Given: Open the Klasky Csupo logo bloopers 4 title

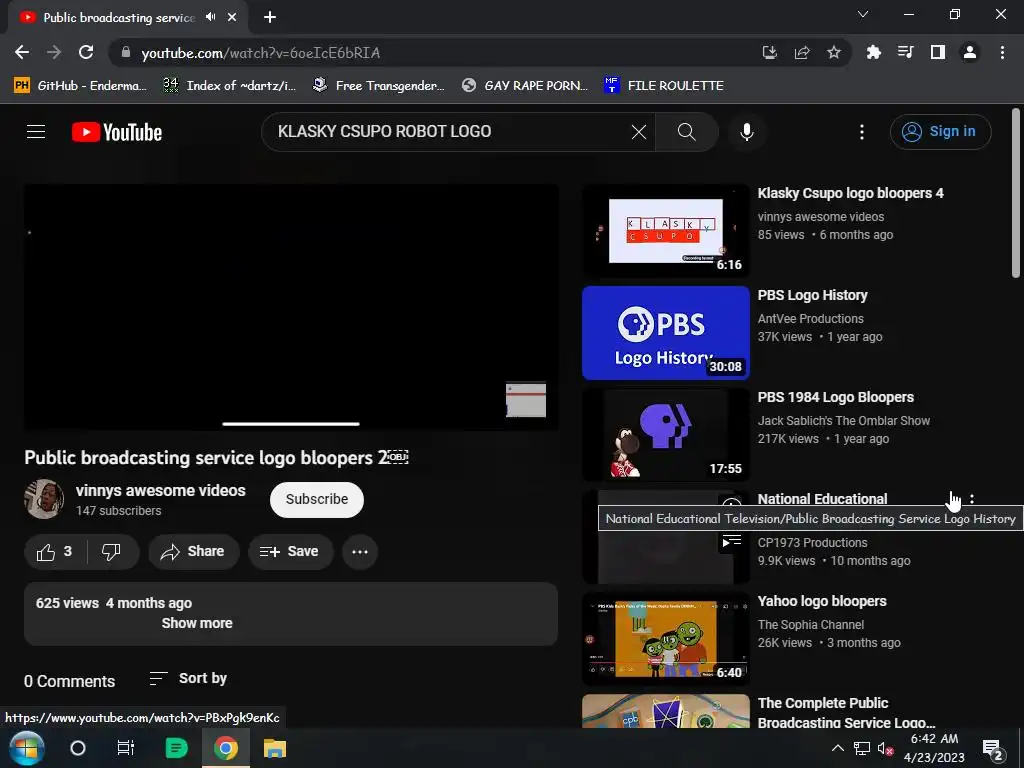Looking at the screenshot, I should [x=850, y=193].
